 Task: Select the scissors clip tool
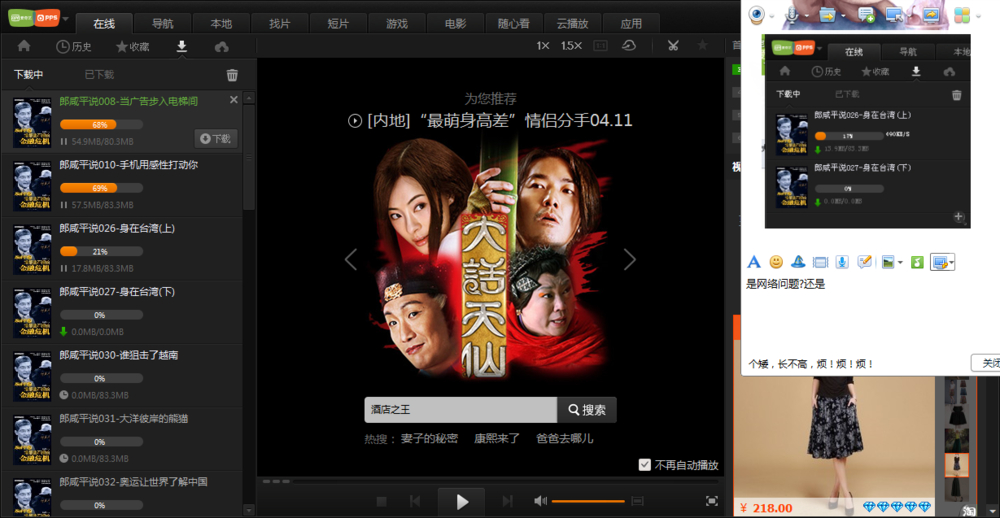coord(673,46)
